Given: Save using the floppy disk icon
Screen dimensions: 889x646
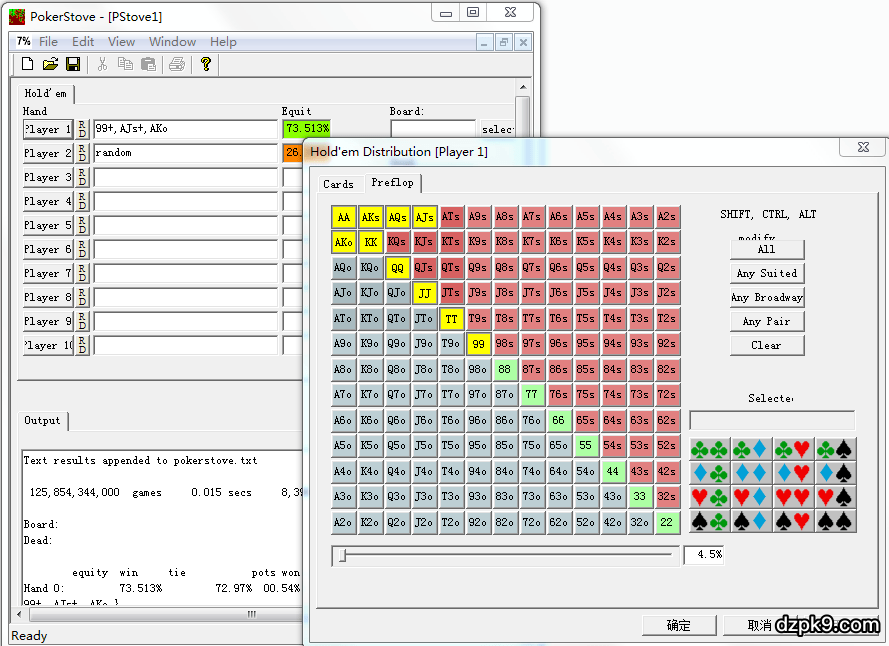Looking at the screenshot, I should pyautogui.click(x=73, y=64).
